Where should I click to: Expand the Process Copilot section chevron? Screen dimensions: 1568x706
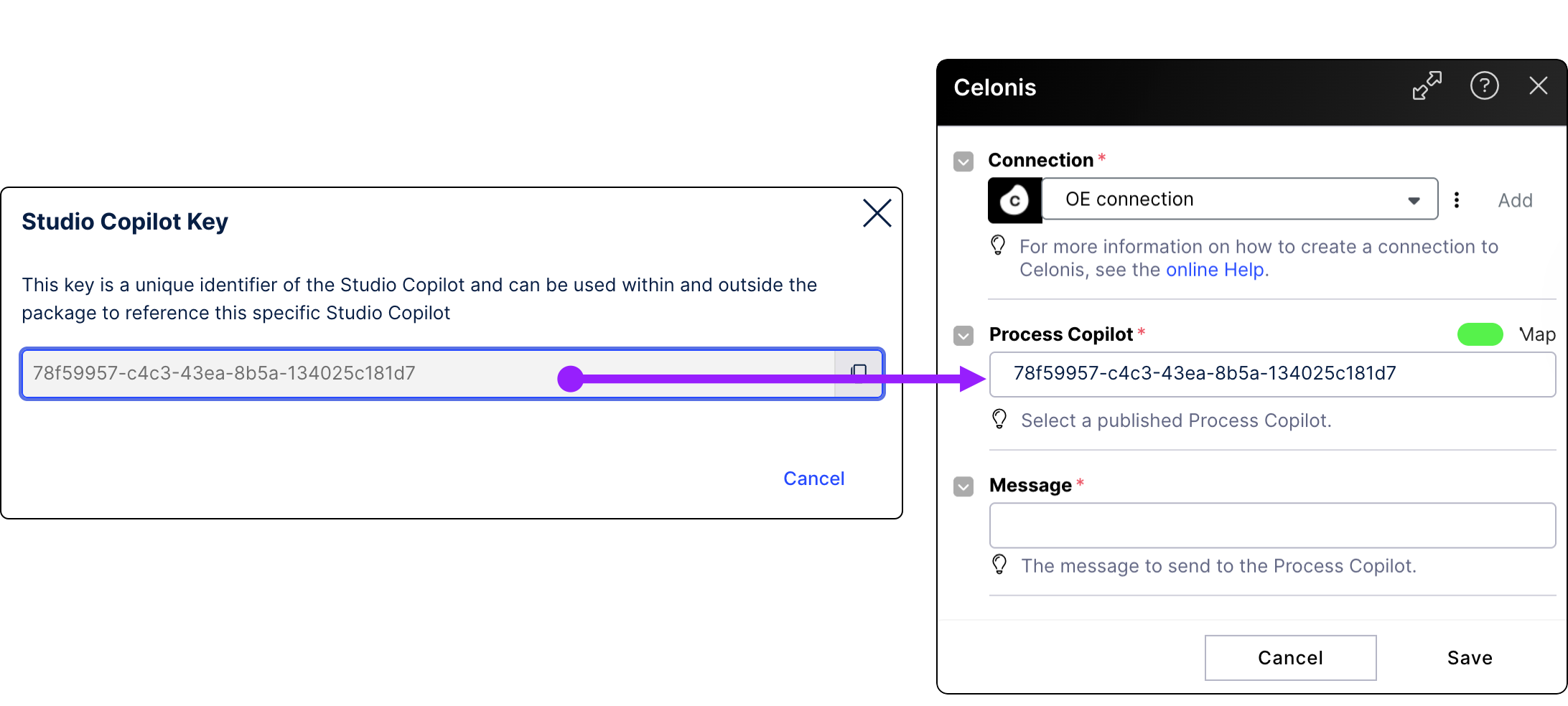tap(963, 335)
